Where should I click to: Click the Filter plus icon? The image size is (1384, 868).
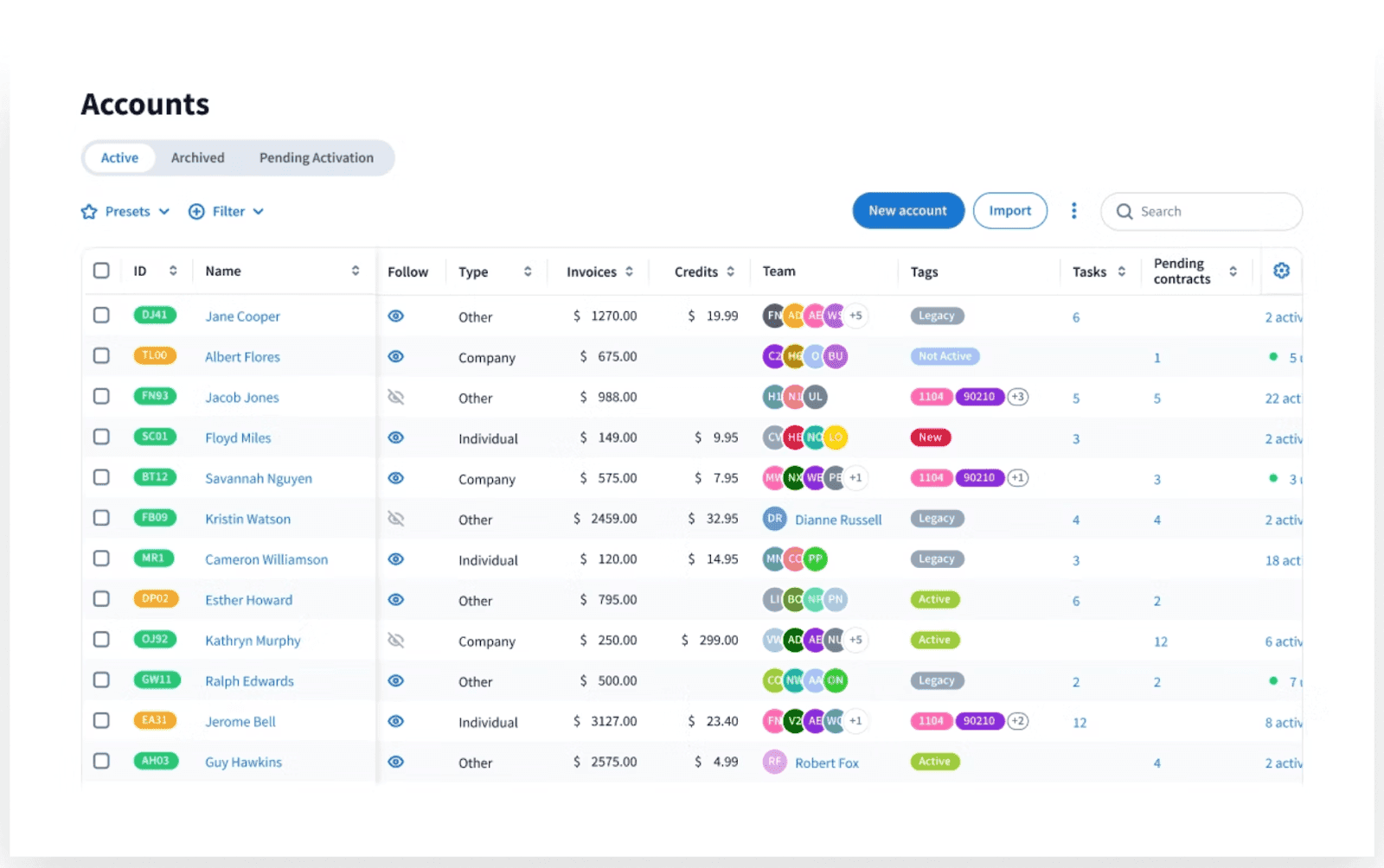click(196, 211)
